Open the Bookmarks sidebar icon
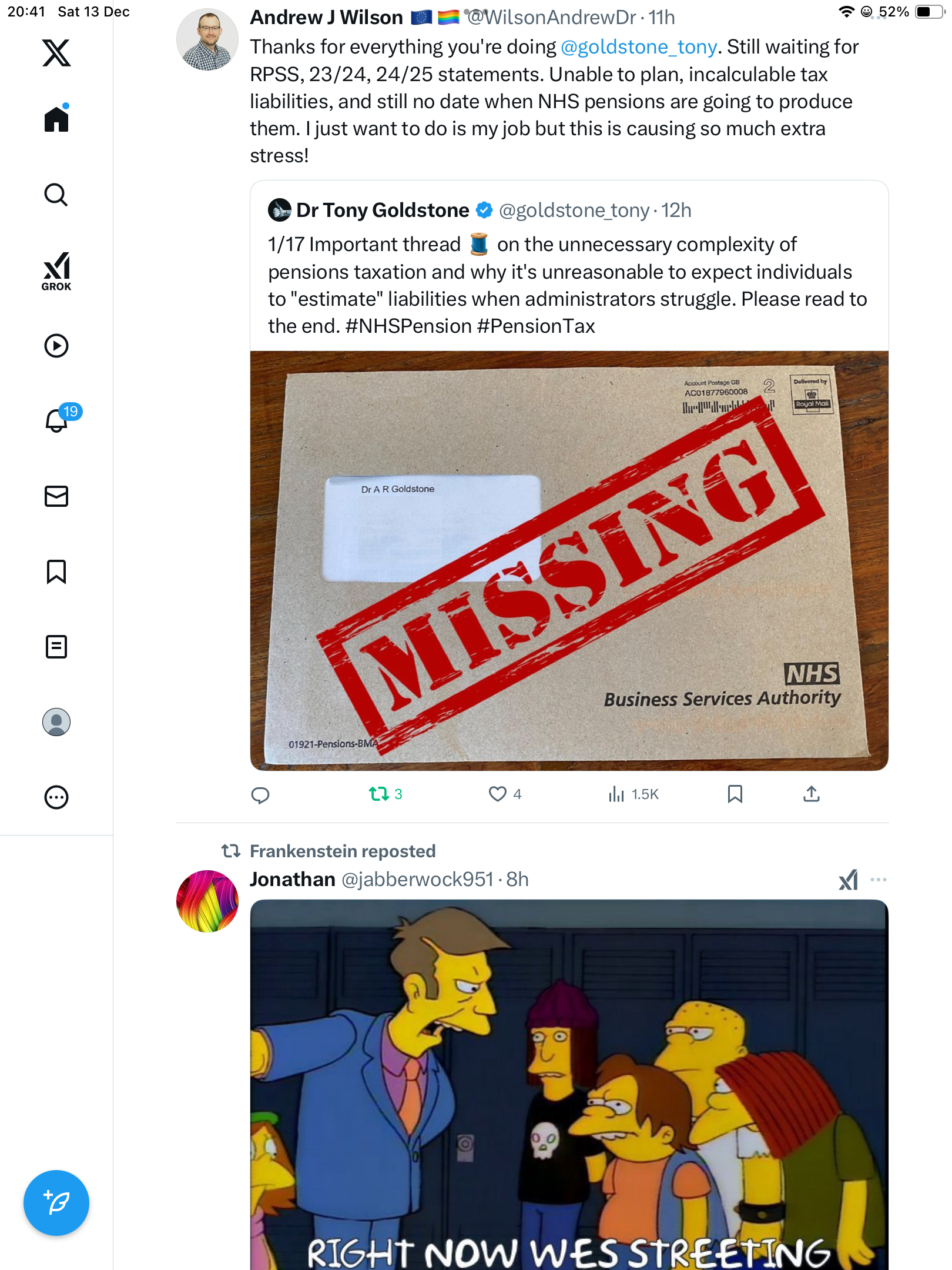This screenshot has width=952, height=1270. pyautogui.click(x=56, y=571)
